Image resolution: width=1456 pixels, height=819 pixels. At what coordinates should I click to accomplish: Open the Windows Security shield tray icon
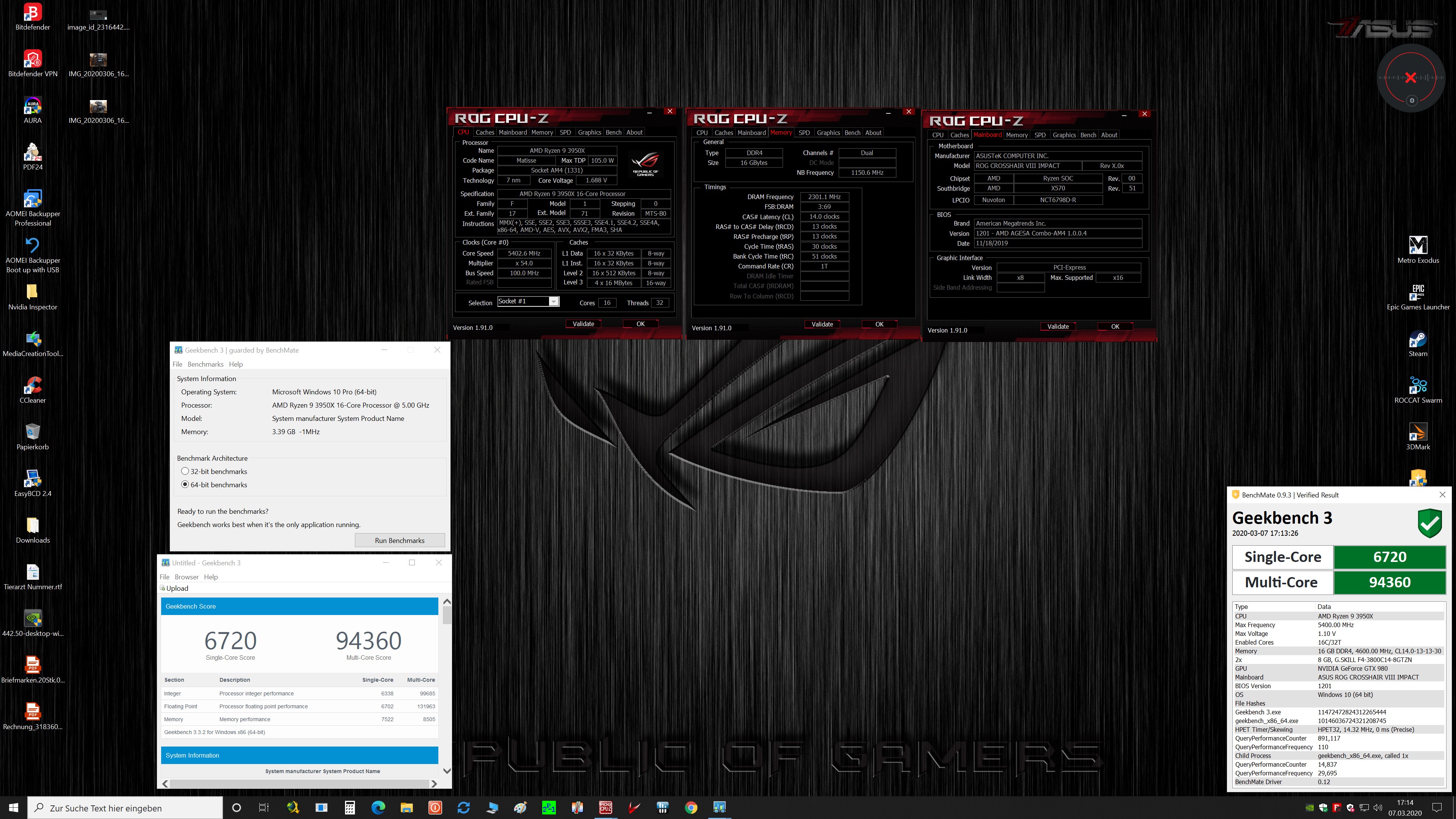point(1323,808)
